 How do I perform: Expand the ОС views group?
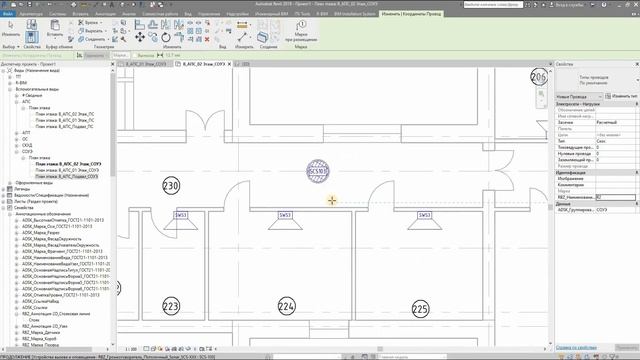coord(17,139)
